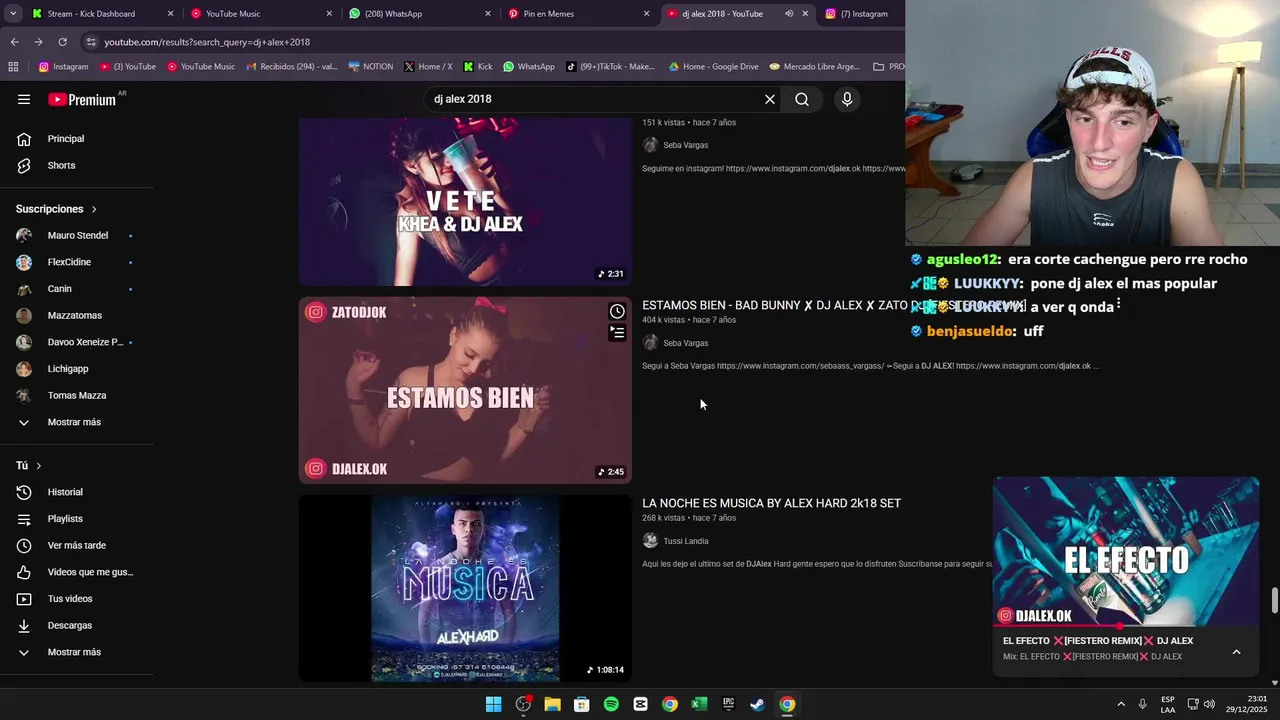This screenshot has width=1280, height=720.
Task: Switch to Stream - Kick Dashboard tab
Action: coord(100,14)
